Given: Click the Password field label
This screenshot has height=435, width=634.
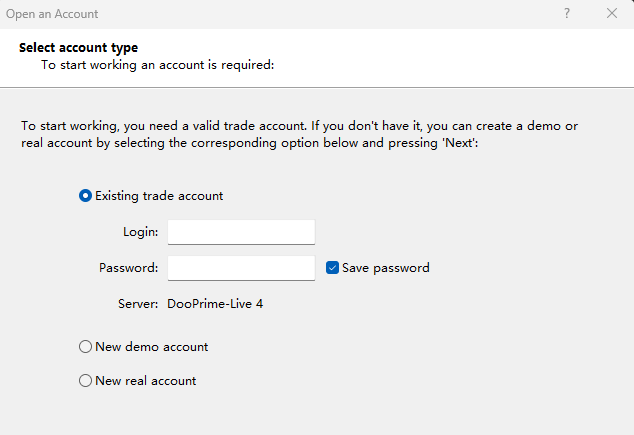Looking at the screenshot, I should tap(128, 268).
